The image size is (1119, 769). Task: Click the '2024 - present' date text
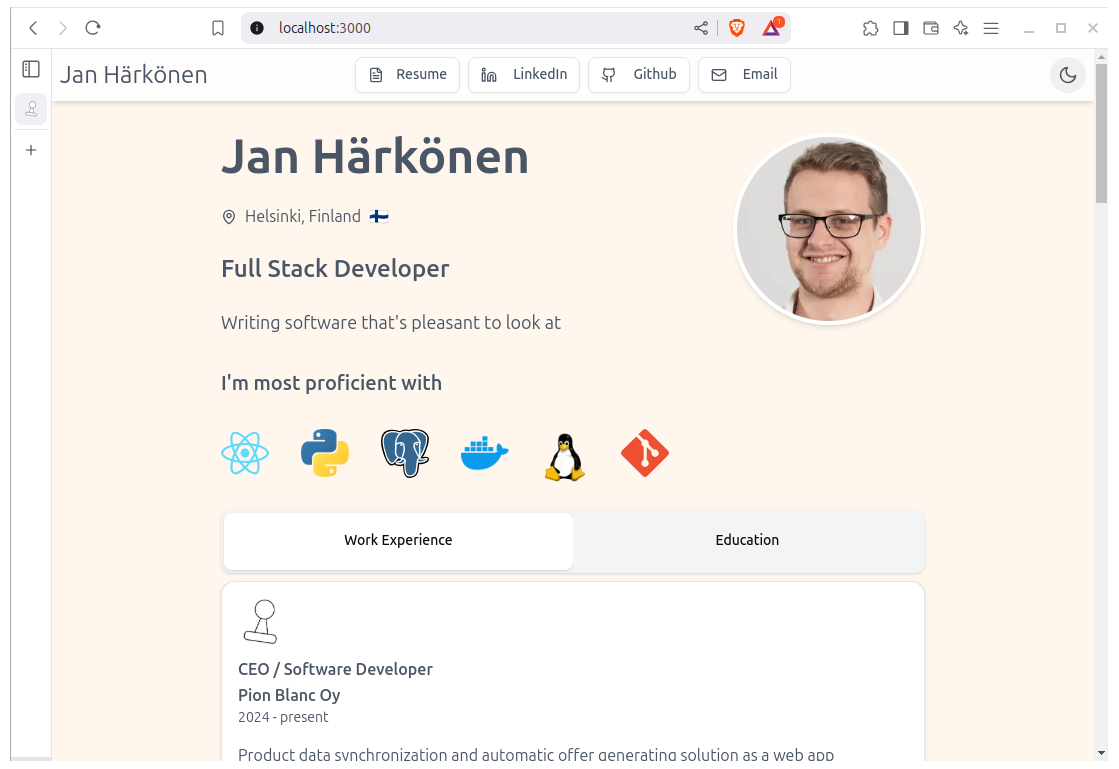pos(283,717)
